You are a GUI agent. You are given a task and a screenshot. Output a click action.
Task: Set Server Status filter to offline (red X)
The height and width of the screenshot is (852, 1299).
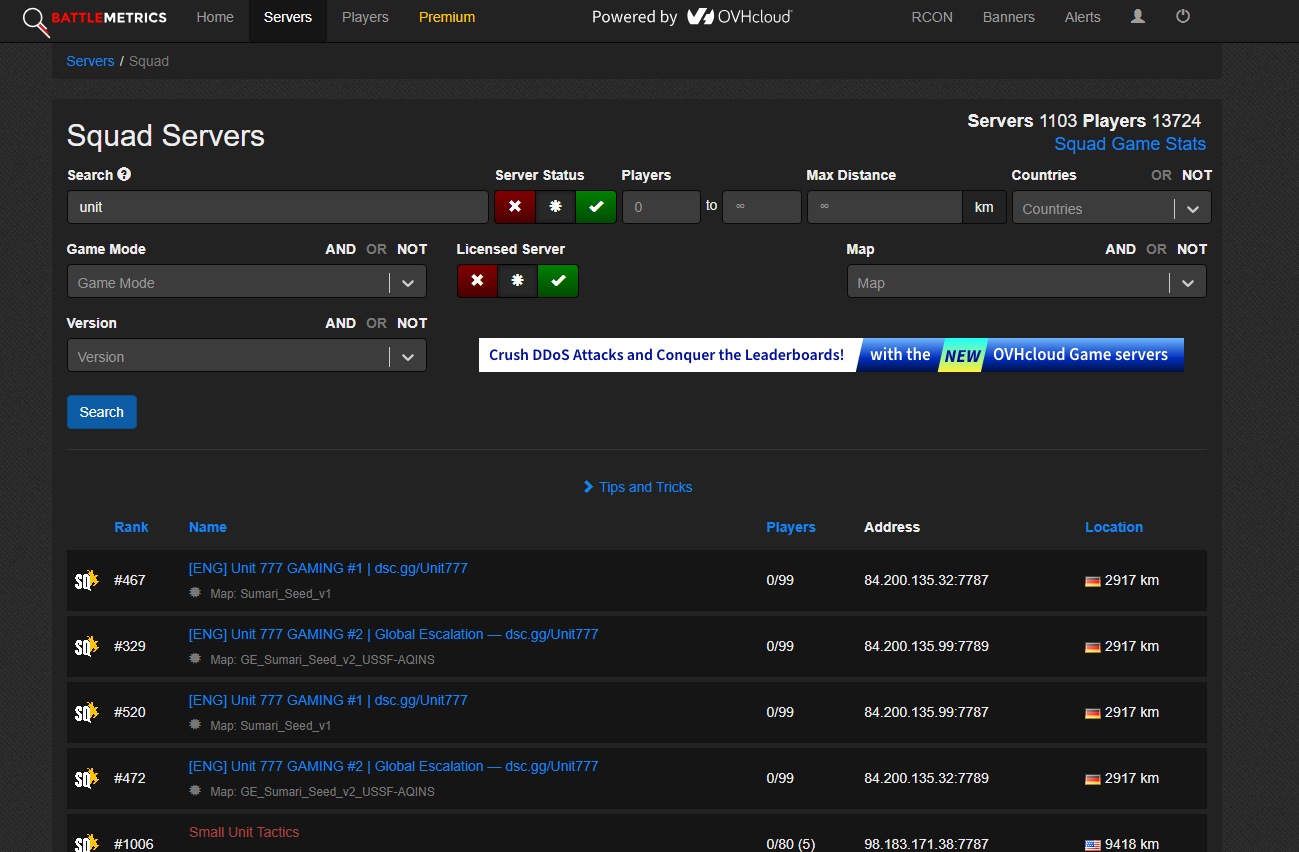tap(515, 207)
